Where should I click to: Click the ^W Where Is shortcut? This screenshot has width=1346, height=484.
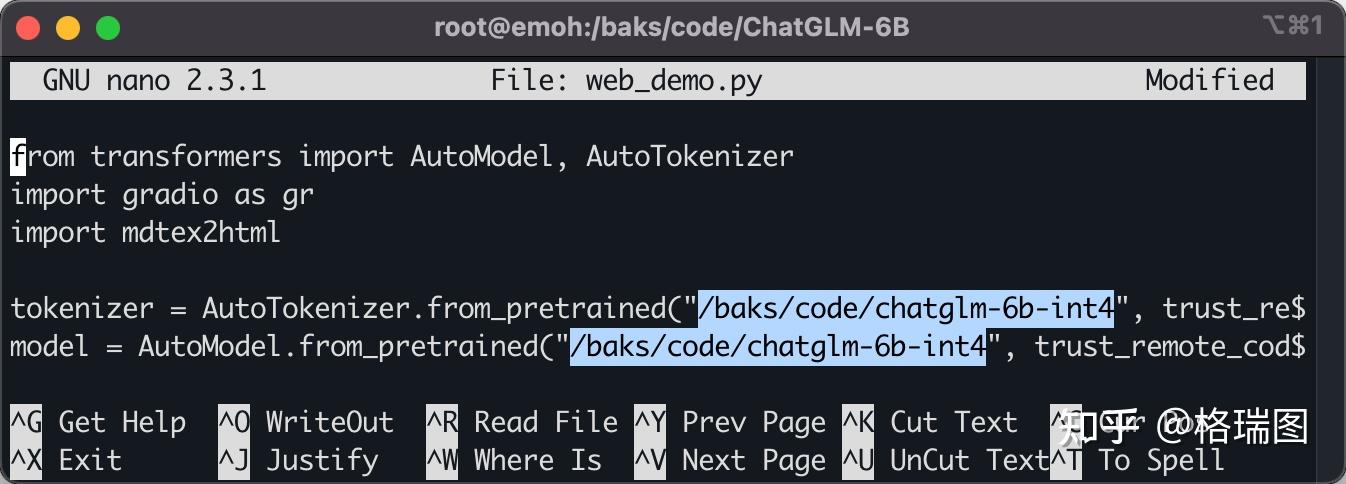[x=514, y=460]
